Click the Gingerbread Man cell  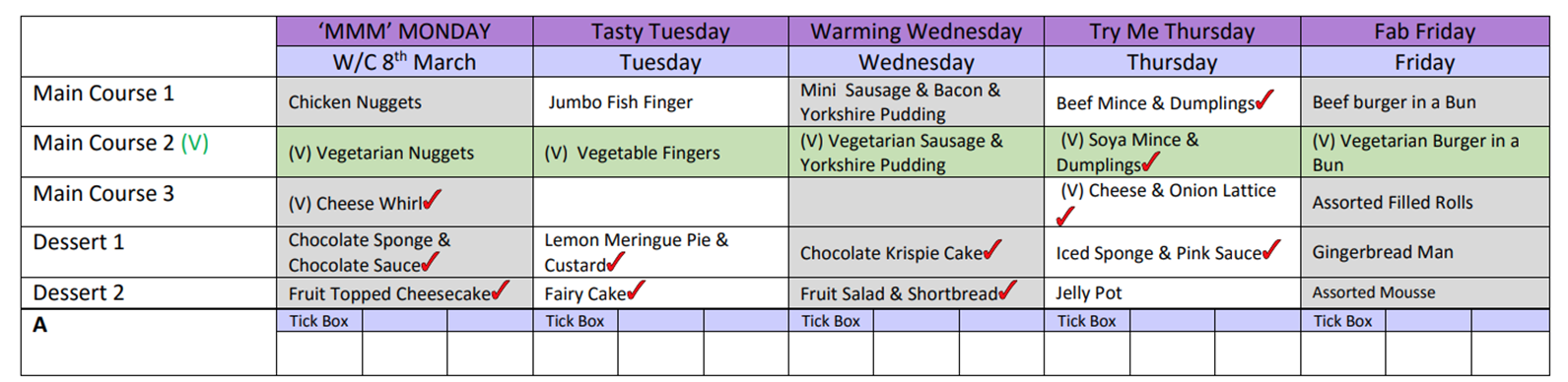point(1424,252)
